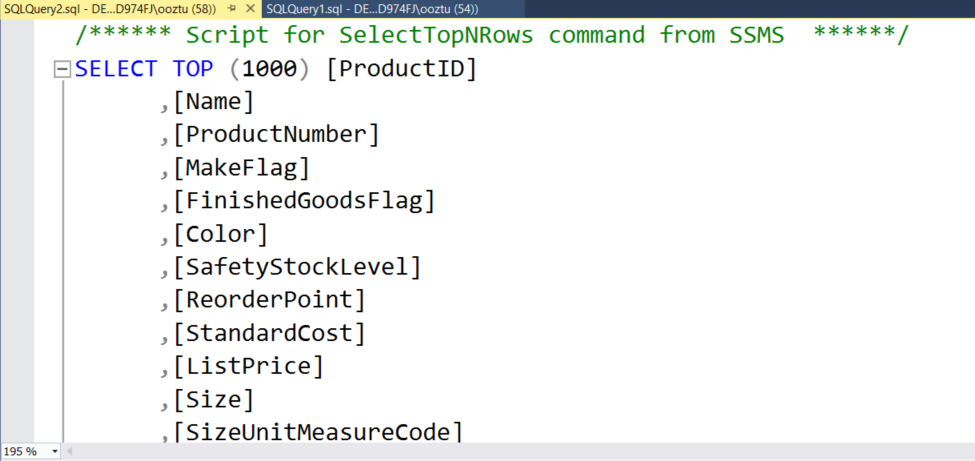
Task: Click the [Color] column text
Action: [x=220, y=234]
